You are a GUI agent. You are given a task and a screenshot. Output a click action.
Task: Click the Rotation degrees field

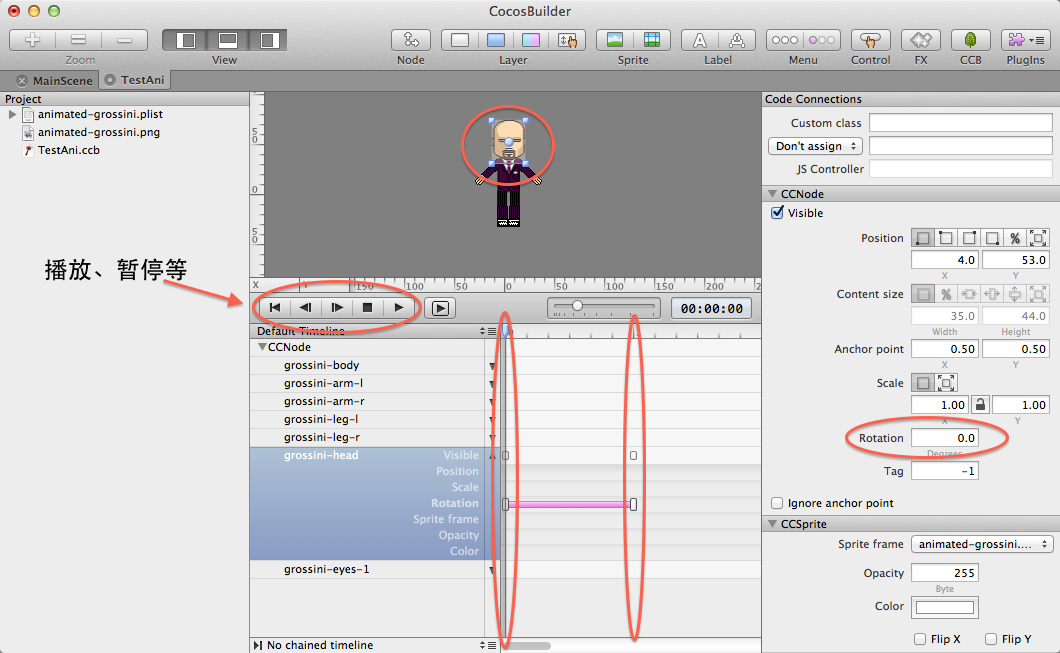(944, 438)
